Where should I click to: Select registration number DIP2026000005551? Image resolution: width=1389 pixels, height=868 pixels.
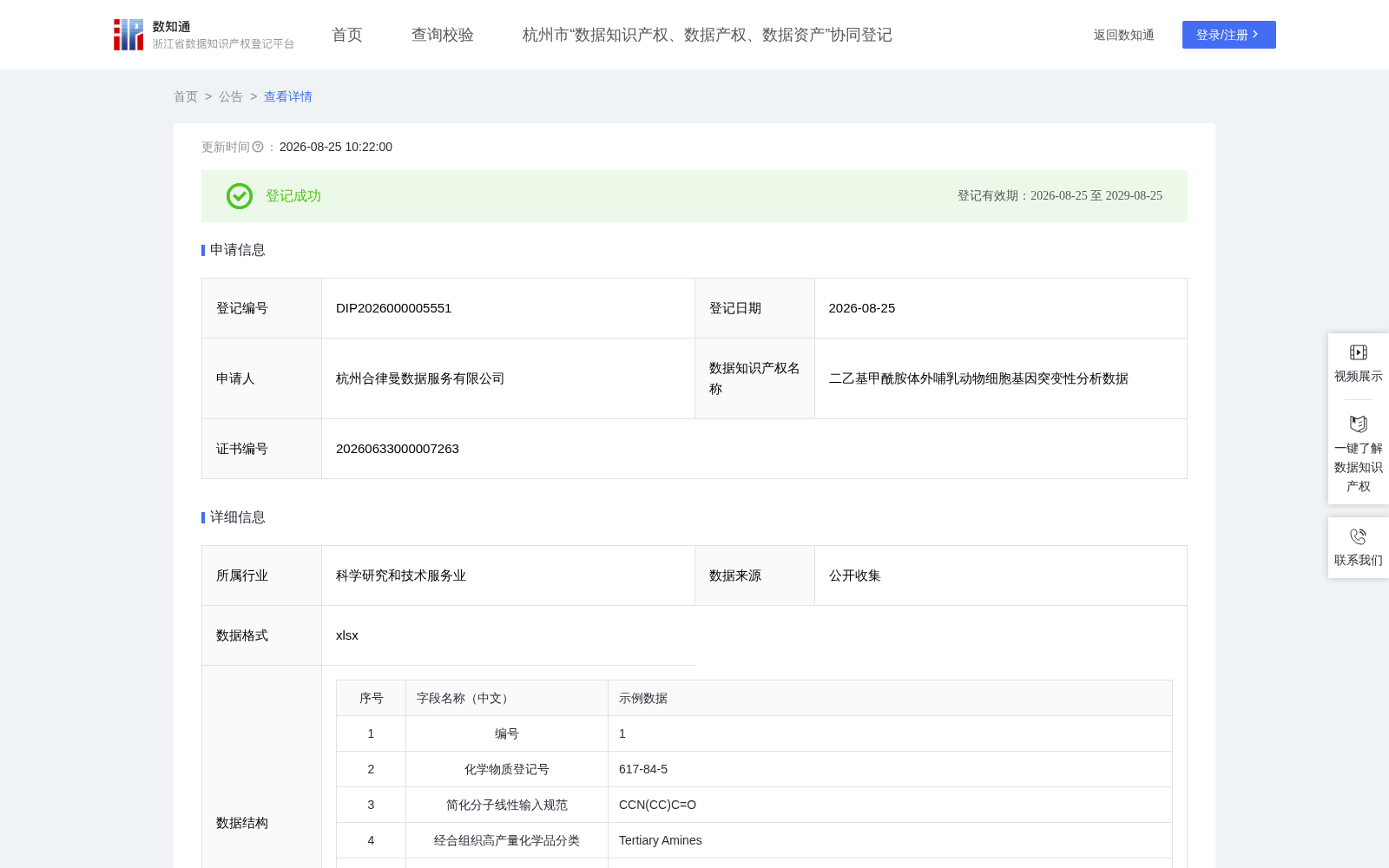[394, 308]
